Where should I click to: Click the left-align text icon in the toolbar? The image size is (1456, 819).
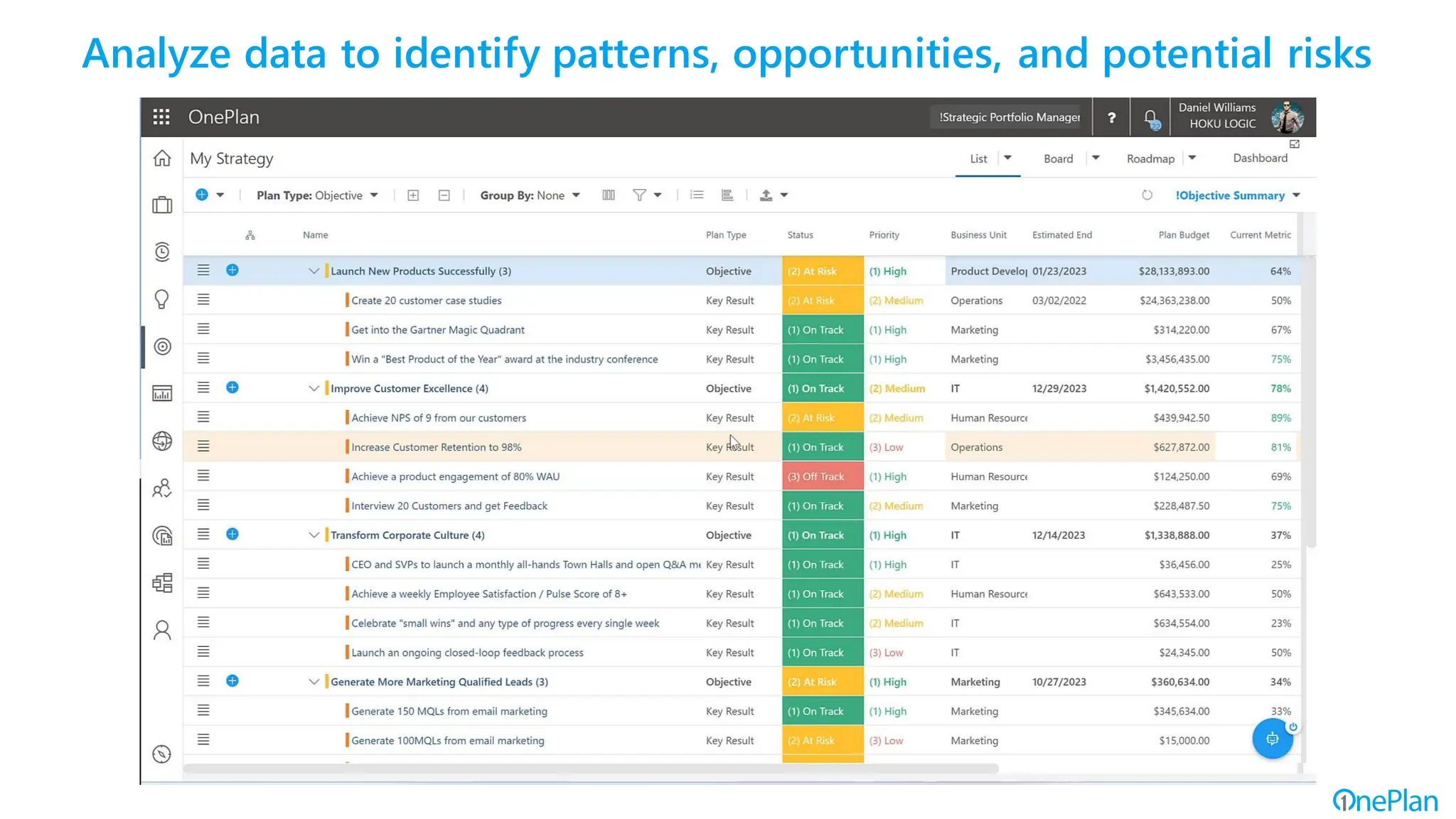[x=727, y=195]
